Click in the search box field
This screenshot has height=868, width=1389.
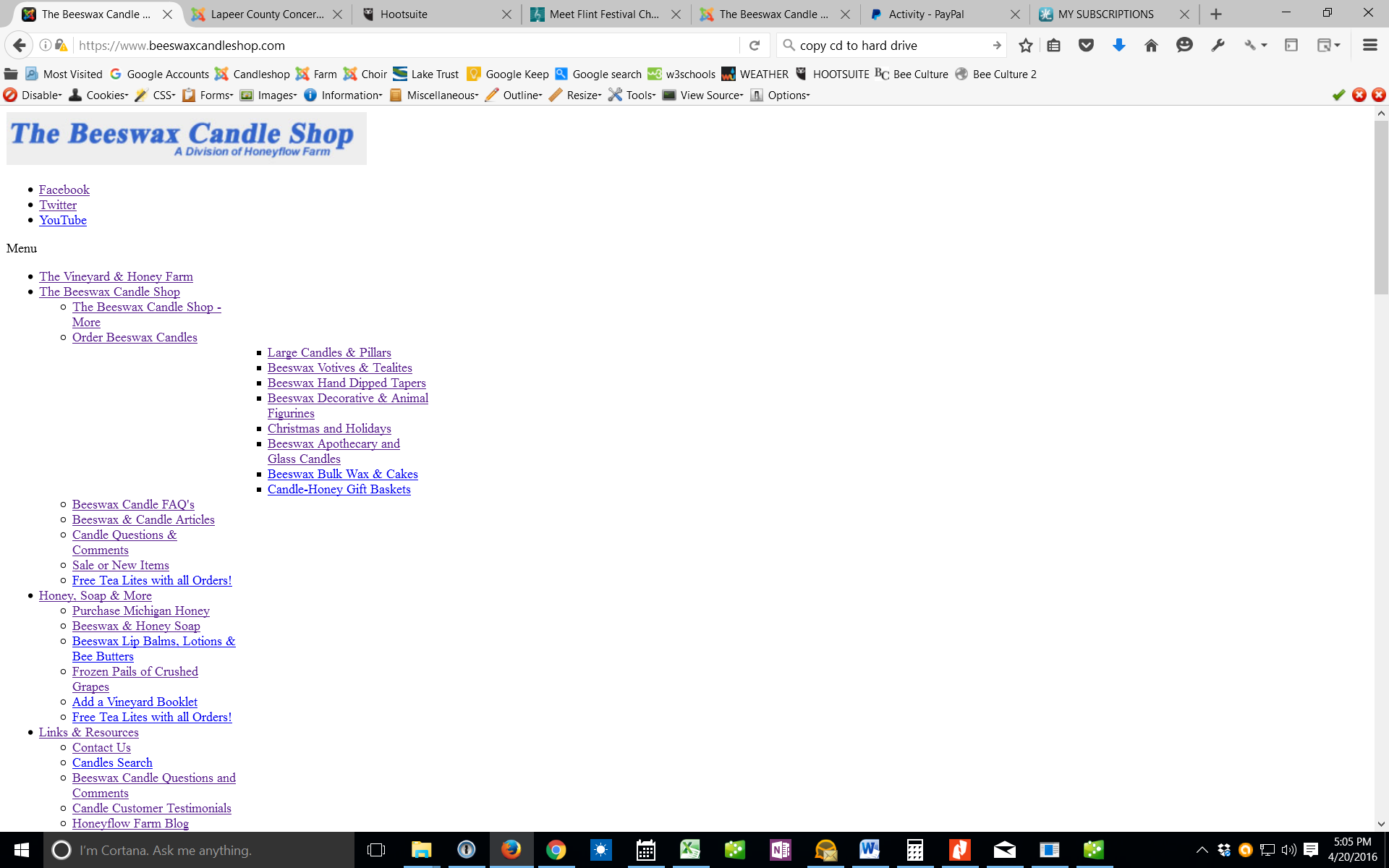890,46
